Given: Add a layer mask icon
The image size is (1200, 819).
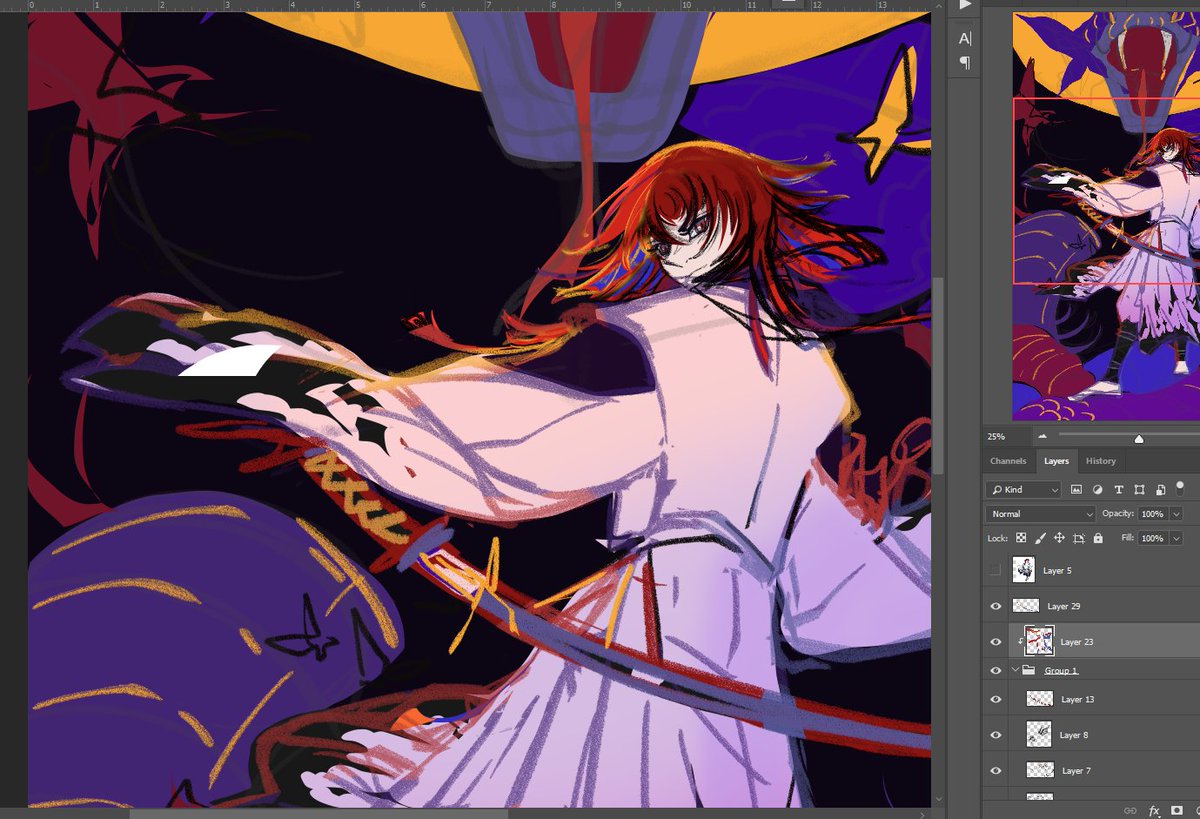Looking at the screenshot, I should 1177,810.
